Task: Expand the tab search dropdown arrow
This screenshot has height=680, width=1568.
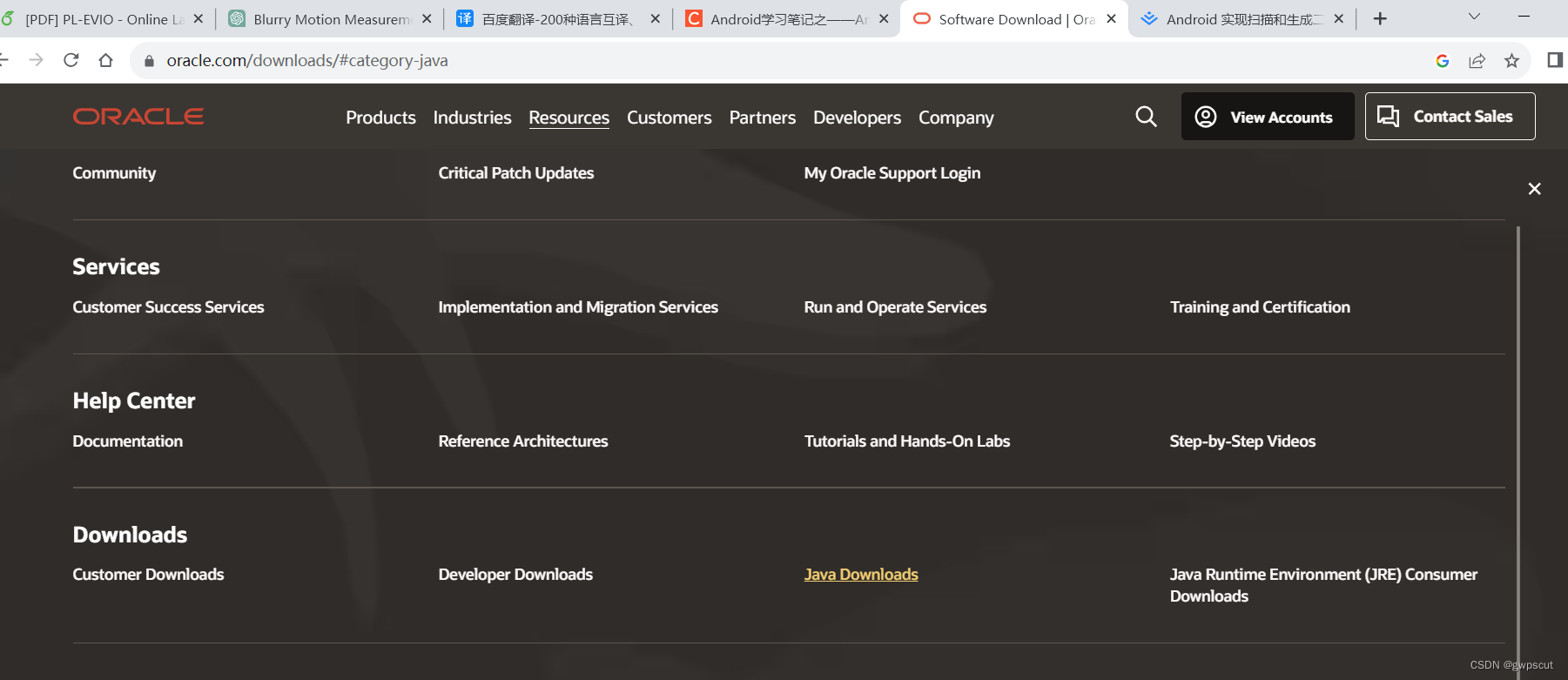Action: (1474, 17)
